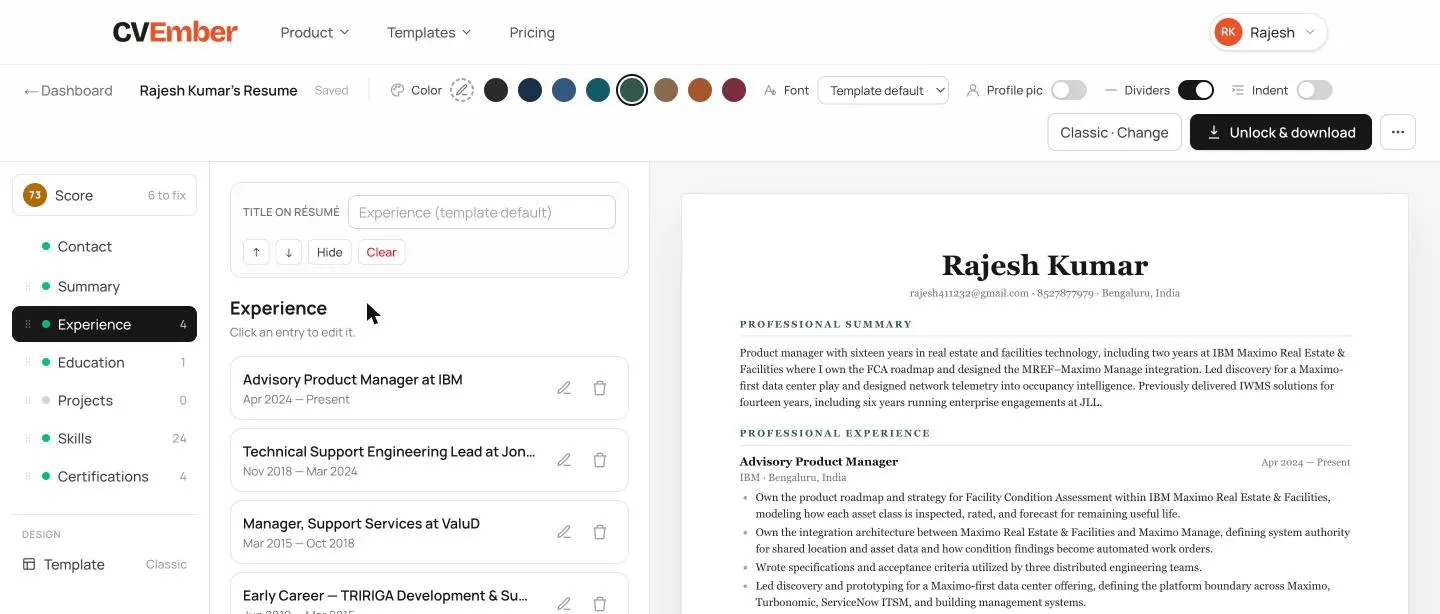Click the Title on résumé input field
Viewport: 1440px width, 614px height.
click(482, 212)
